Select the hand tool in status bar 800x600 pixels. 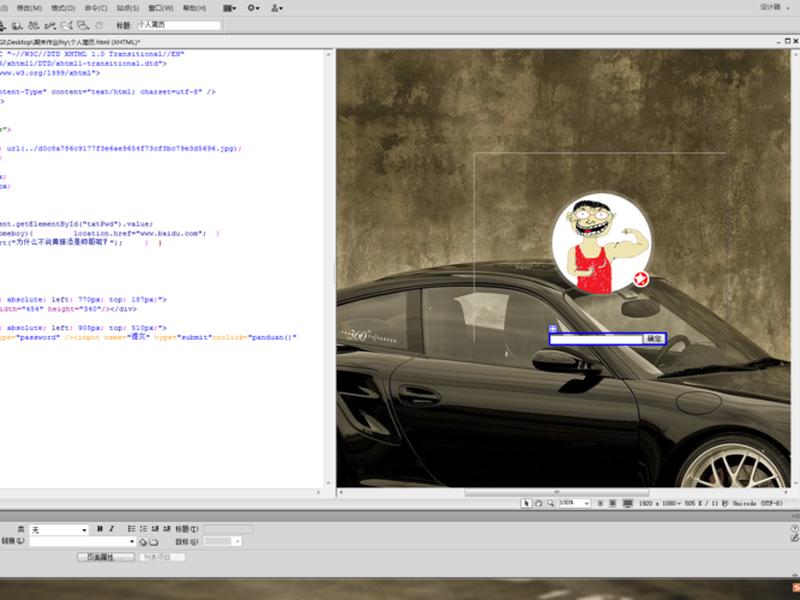click(x=538, y=504)
